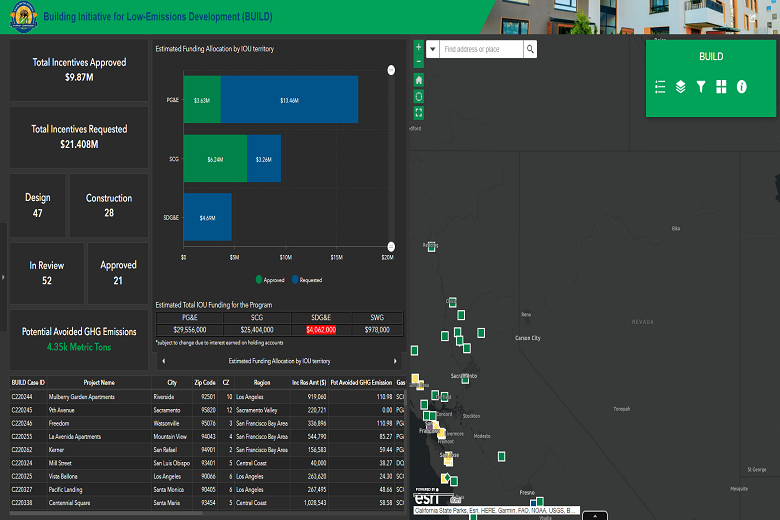The height and width of the screenshot is (520, 780).
Task: Click the bottom chart zoom slider handle
Action: click(391, 246)
